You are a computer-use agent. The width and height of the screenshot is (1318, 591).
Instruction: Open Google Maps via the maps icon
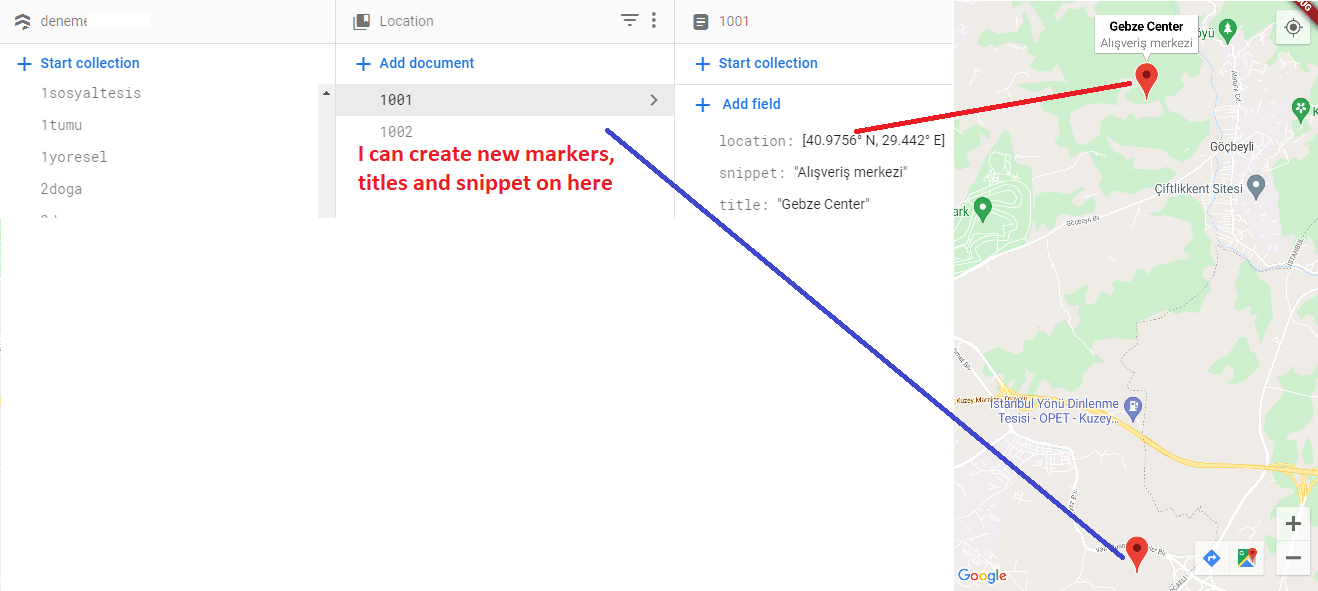point(1245,558)
